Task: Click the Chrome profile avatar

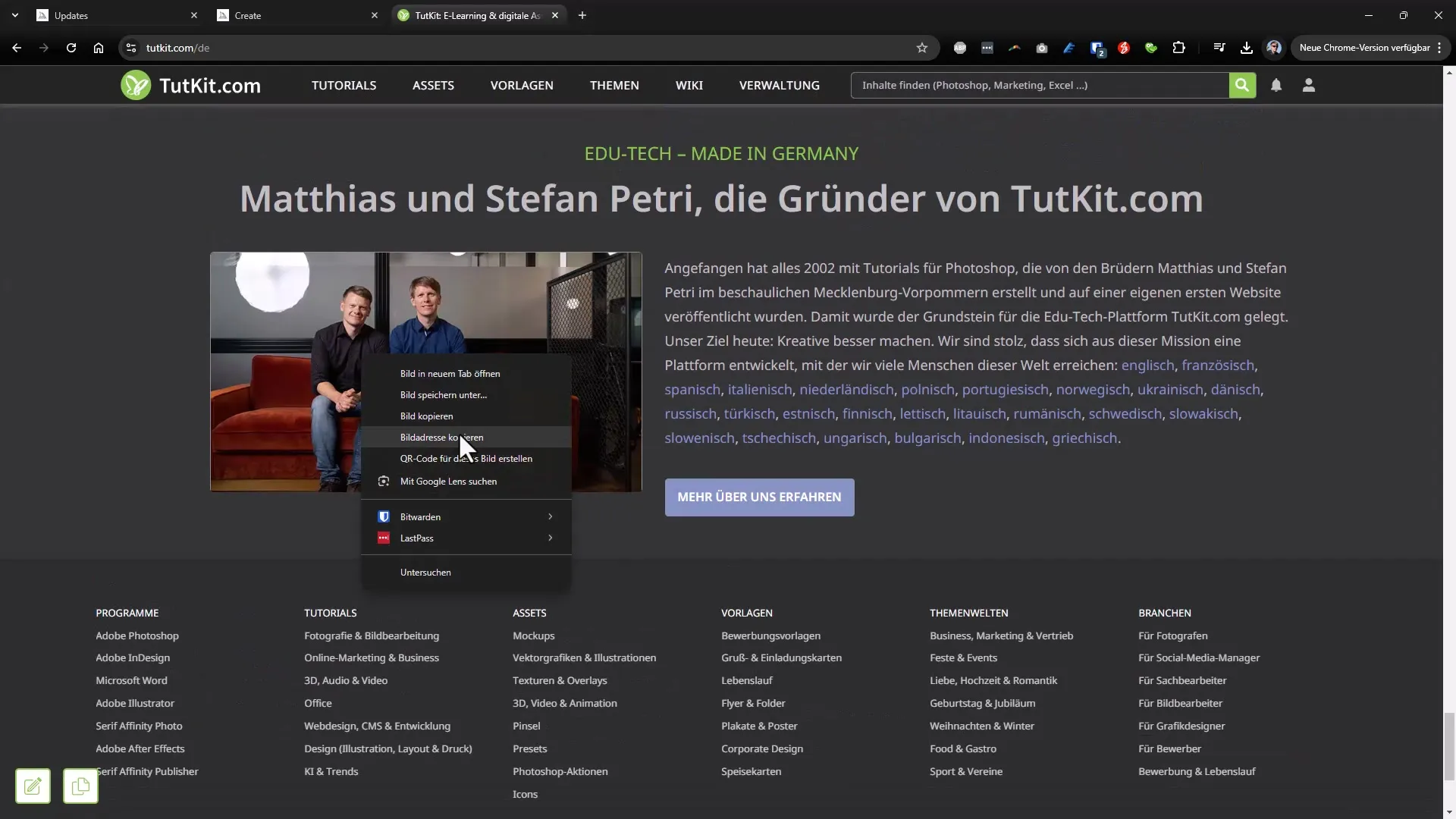Action: click(x=1274, y=48)
